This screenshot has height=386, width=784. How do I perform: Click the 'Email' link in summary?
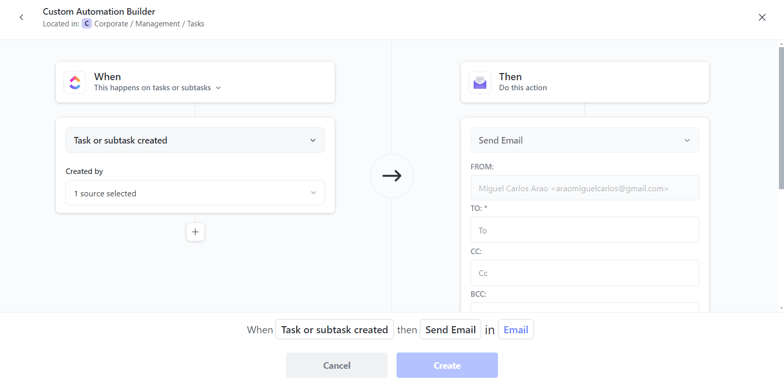pos(516,330)
